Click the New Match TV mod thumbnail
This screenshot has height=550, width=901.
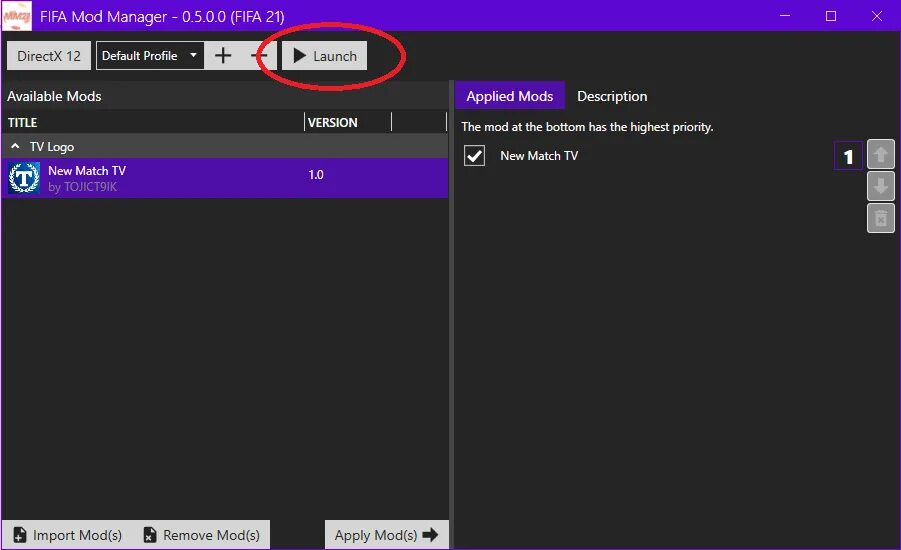[x=24, y=178]
